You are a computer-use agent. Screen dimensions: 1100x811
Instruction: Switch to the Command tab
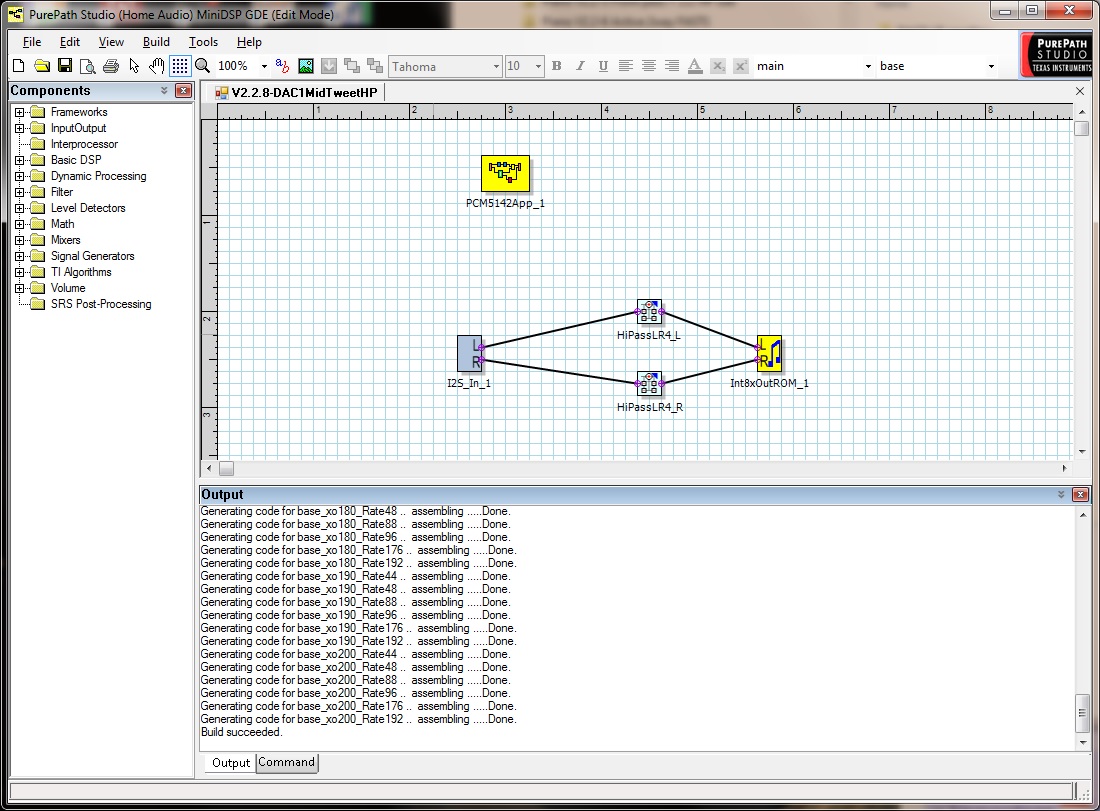[286, 763]
